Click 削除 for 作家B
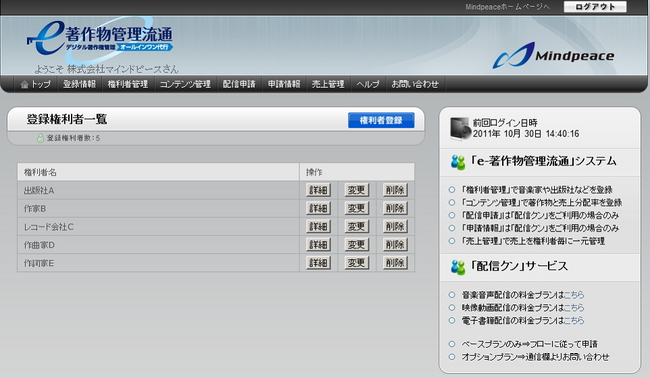Image resolution: width=650 pixels, height=378 pixels. click(x=395, y=208)
